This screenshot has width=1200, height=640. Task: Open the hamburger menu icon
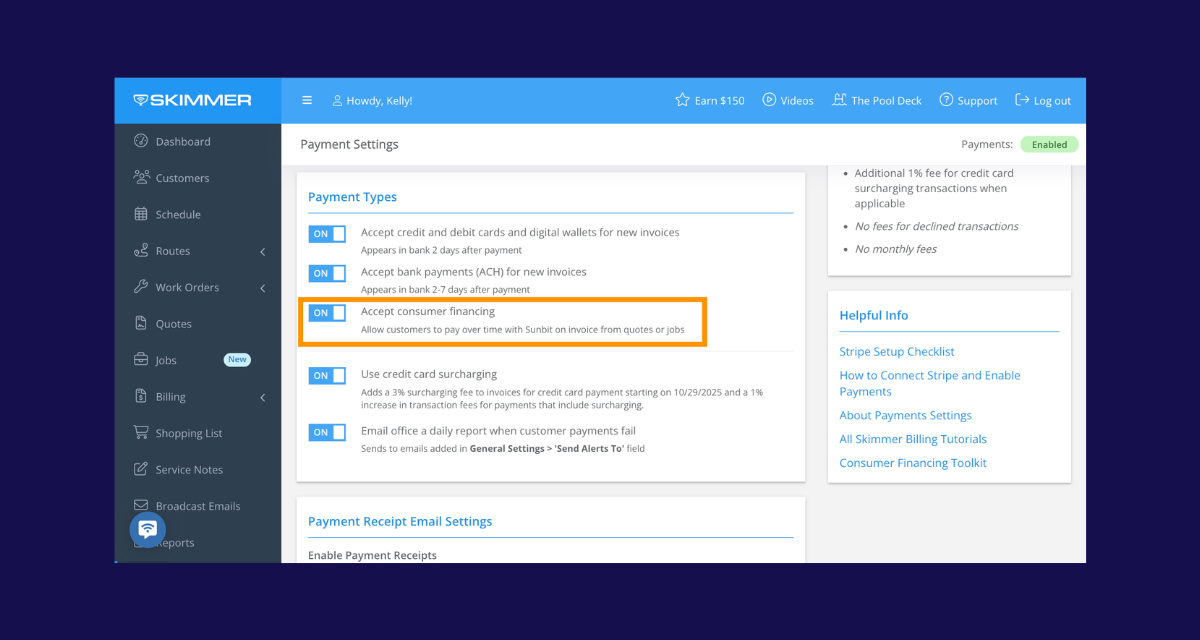click(x=307, y=100)
